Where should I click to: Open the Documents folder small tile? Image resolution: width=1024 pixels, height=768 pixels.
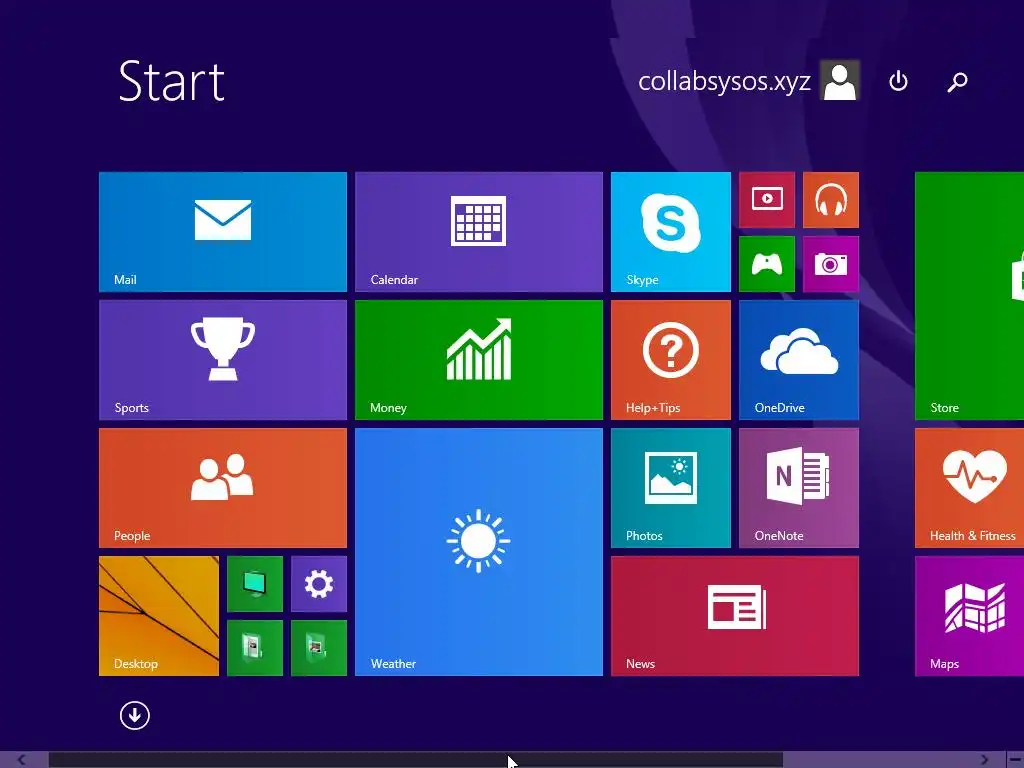point(255,648)
